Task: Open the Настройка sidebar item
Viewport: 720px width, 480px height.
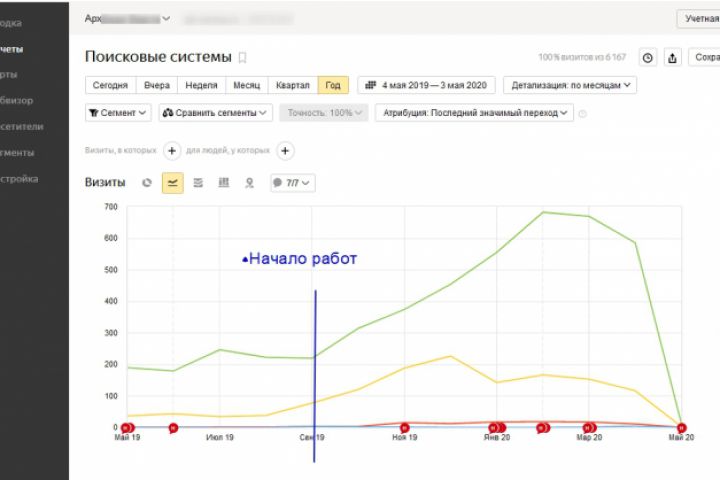Action: coord(19,179)
